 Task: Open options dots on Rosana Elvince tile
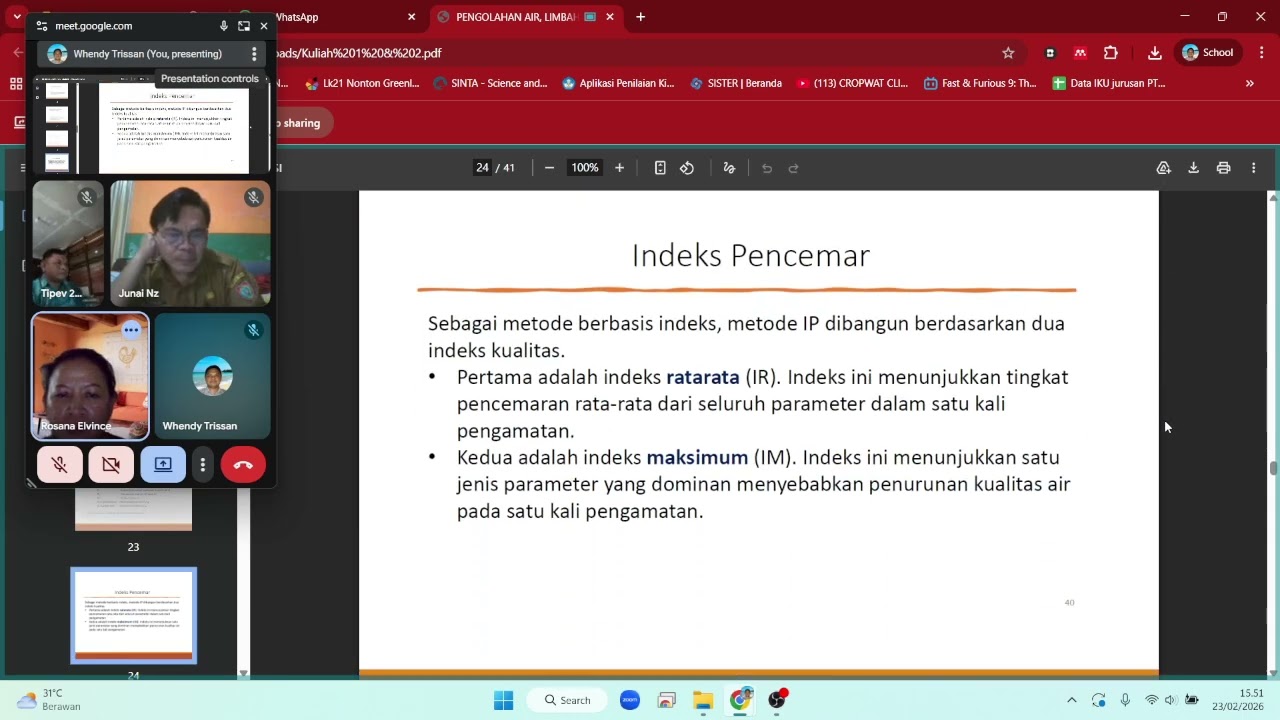coord(131,329)
